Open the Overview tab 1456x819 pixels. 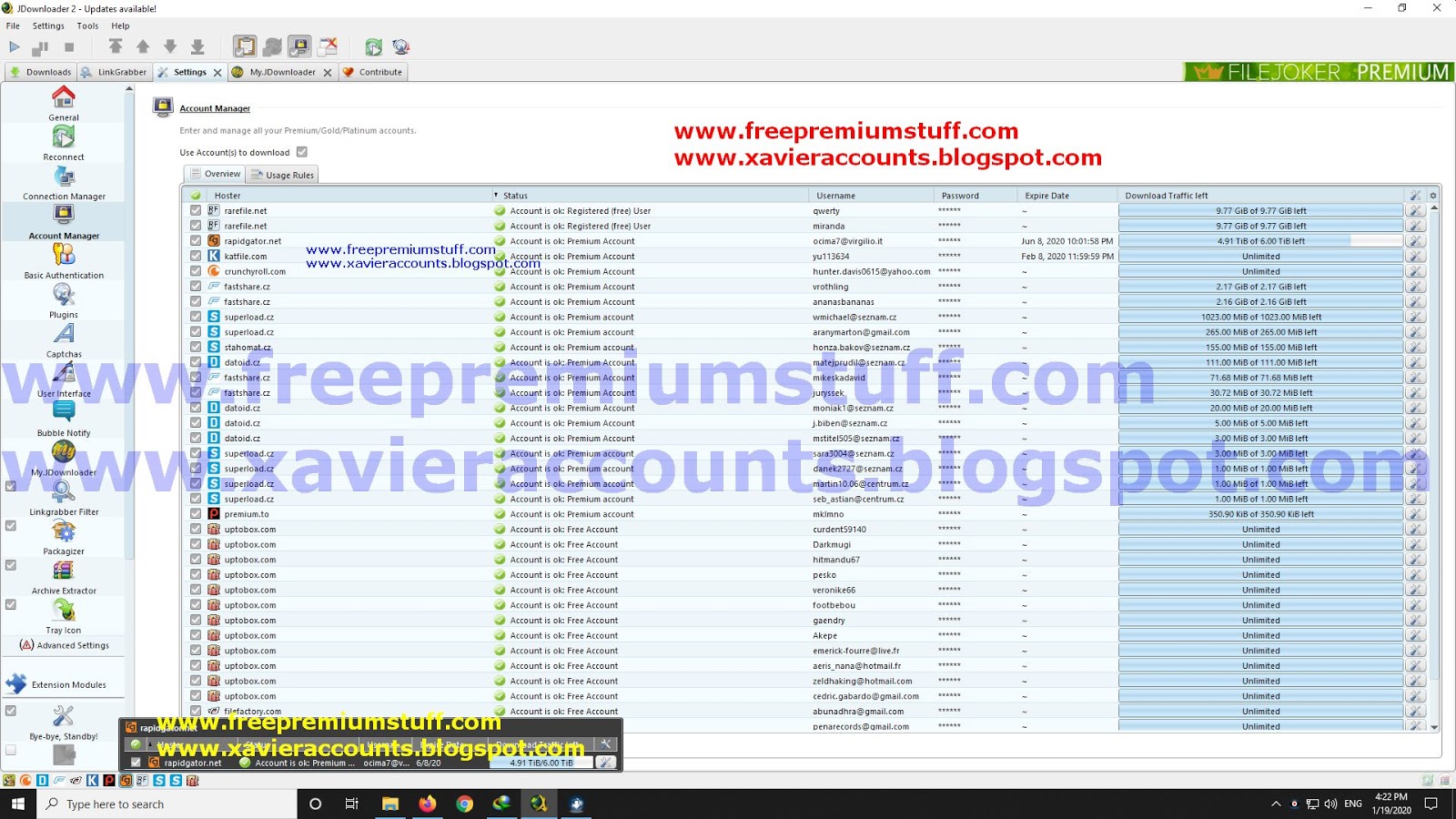[x=215, y=174]
